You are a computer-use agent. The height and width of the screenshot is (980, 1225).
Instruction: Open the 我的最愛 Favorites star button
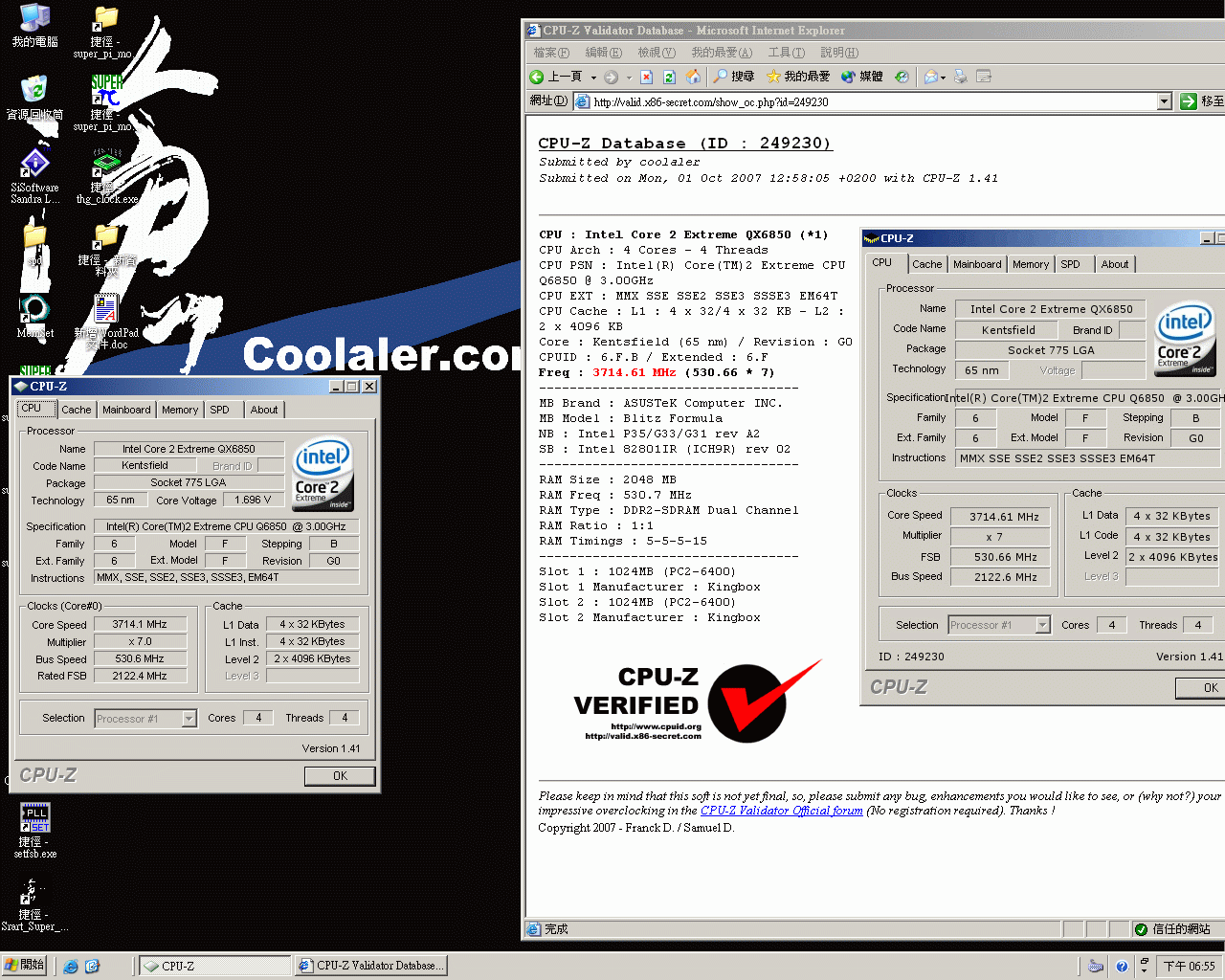(x=798, y=77)
